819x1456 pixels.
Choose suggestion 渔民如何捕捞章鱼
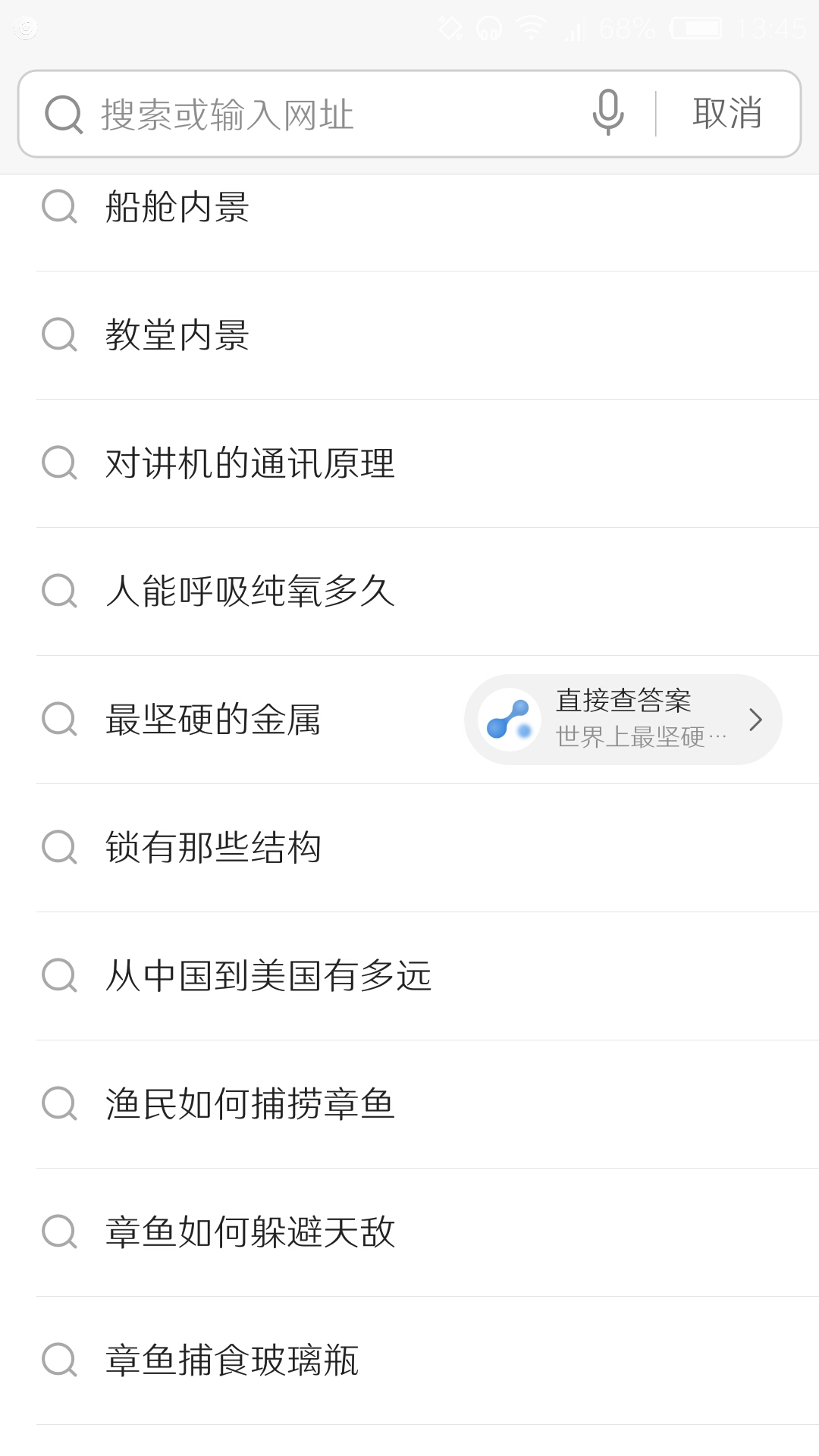pyautogui.click(x=250, y=1104)
